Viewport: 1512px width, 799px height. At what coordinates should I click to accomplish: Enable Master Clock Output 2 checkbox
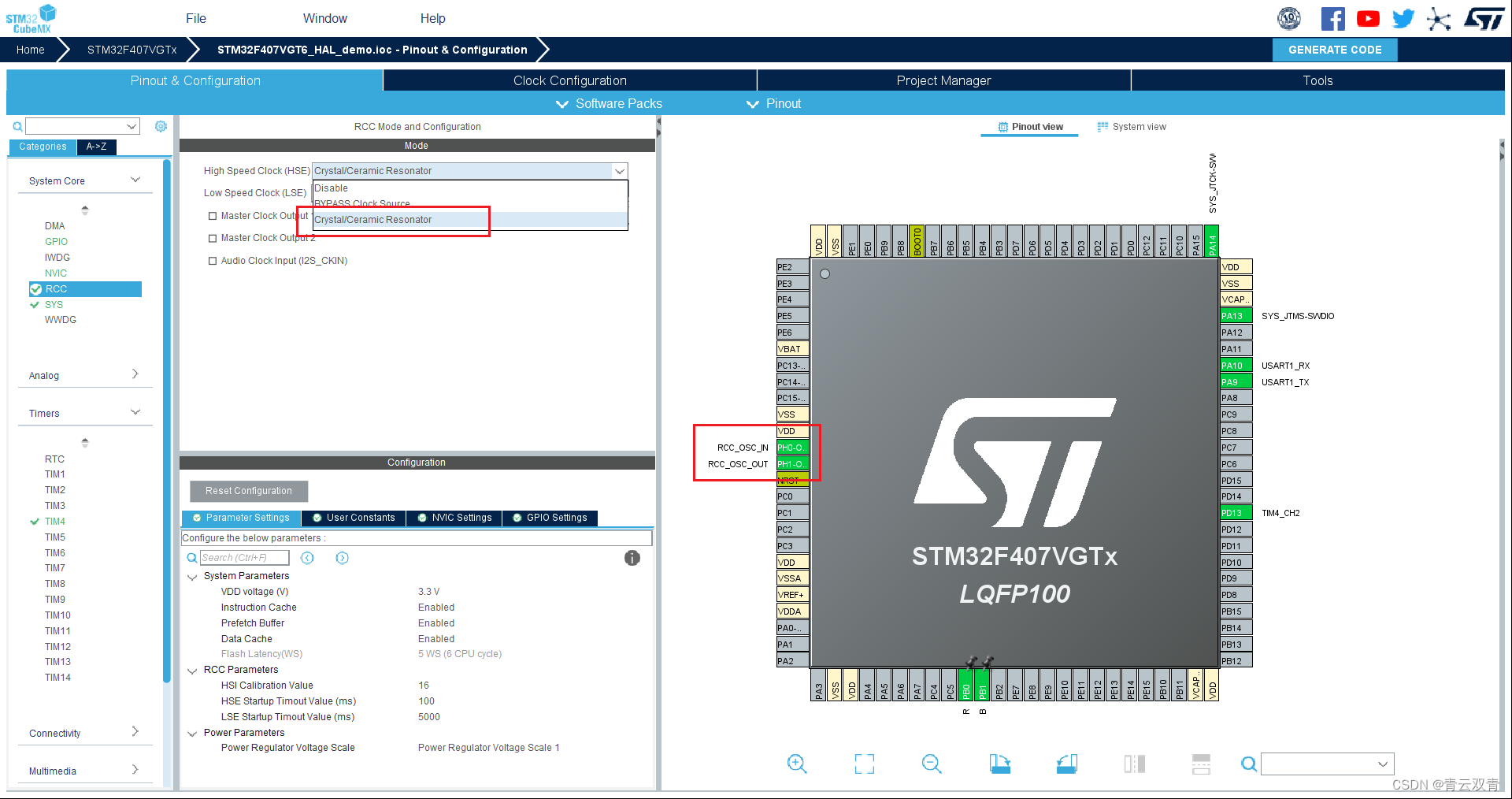[x=213, y=238]
